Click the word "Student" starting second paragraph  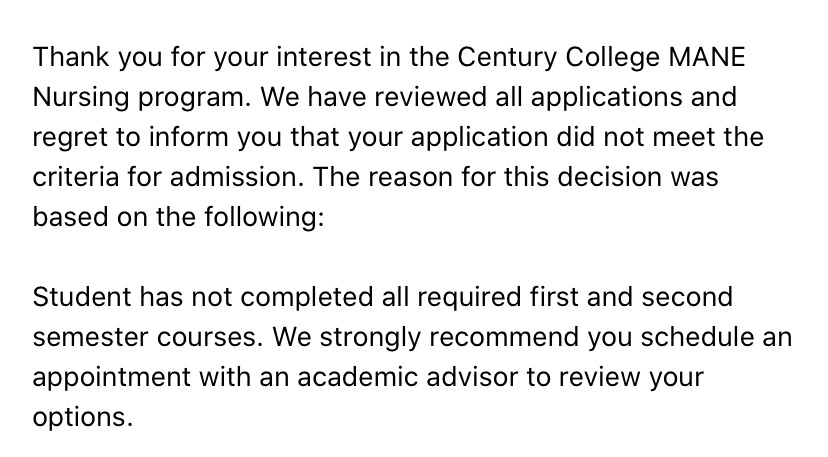82,297
